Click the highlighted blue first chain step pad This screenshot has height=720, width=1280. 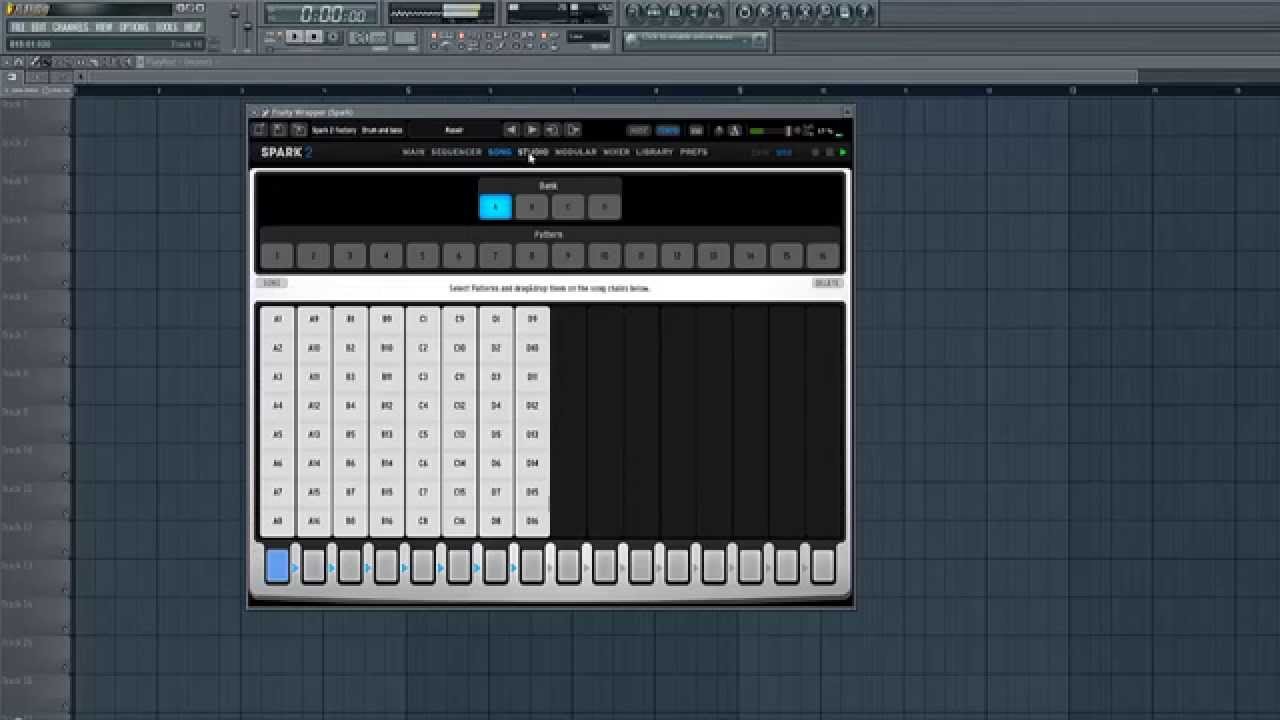(x=277, y=566)
